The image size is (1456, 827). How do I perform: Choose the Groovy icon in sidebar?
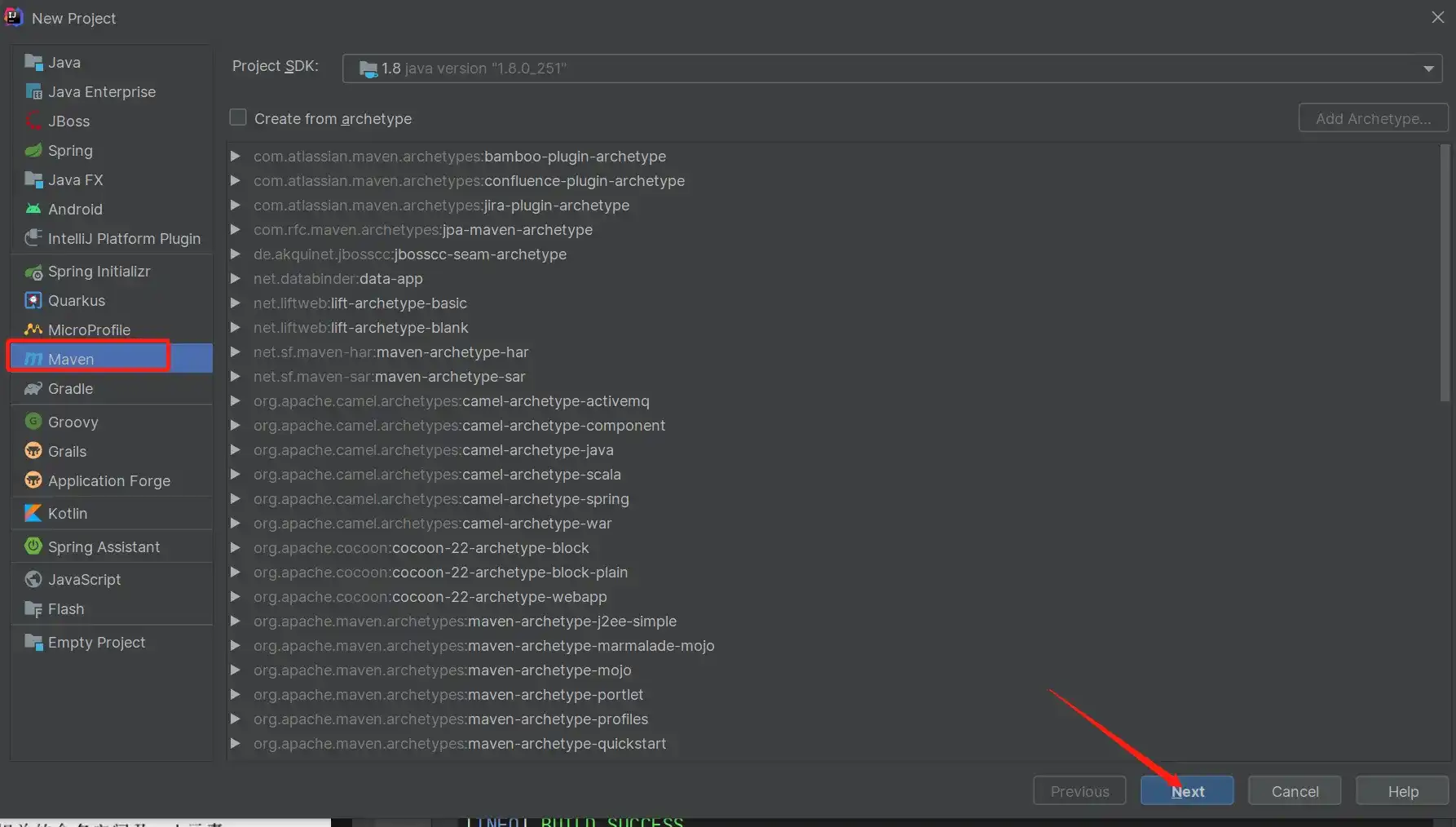tap(33, 422)
